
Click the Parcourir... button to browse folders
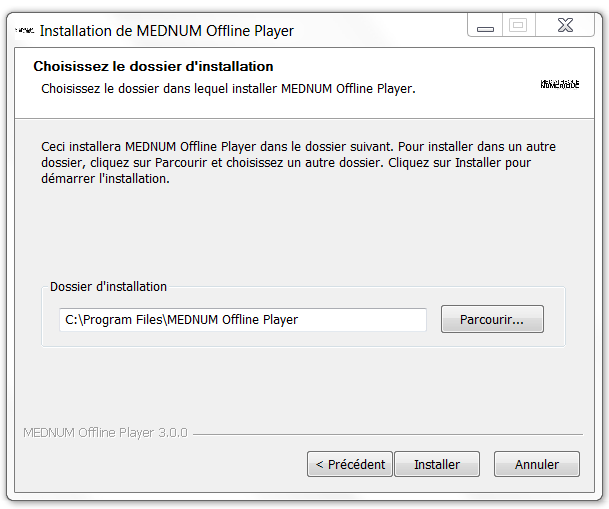[x=492, y=320]
